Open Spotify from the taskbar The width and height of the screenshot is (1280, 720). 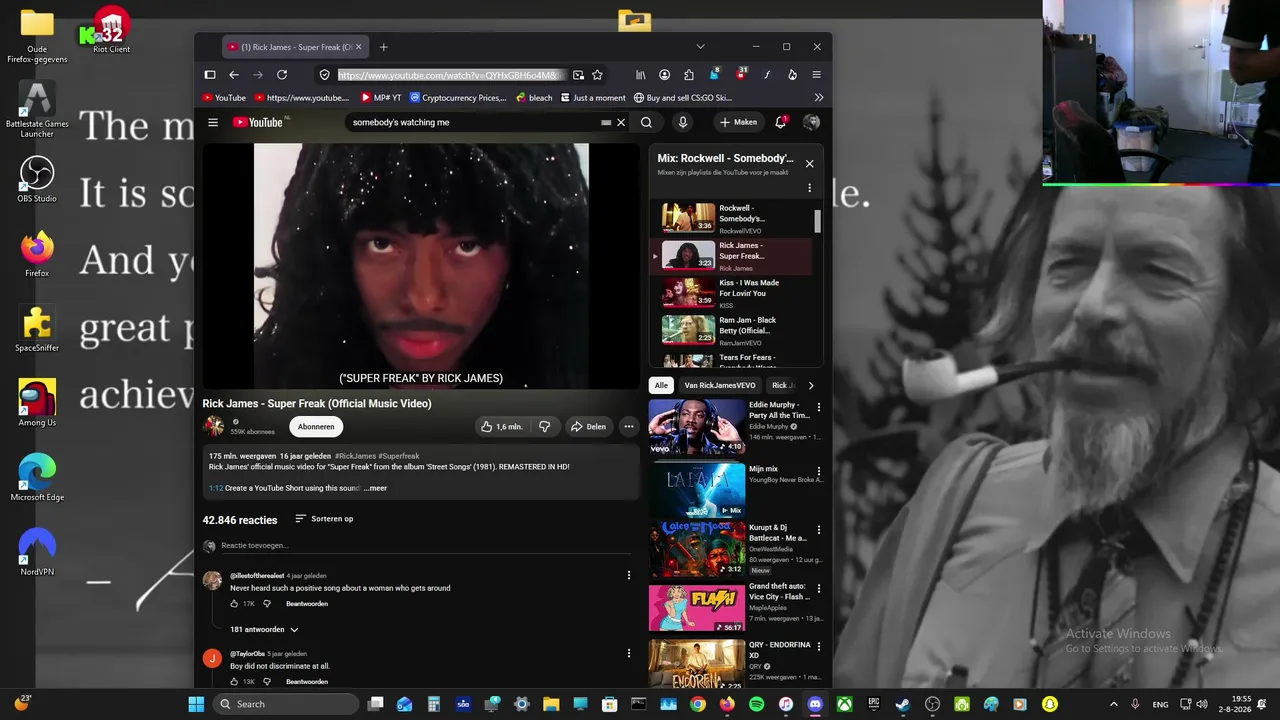tap(757, 704)
